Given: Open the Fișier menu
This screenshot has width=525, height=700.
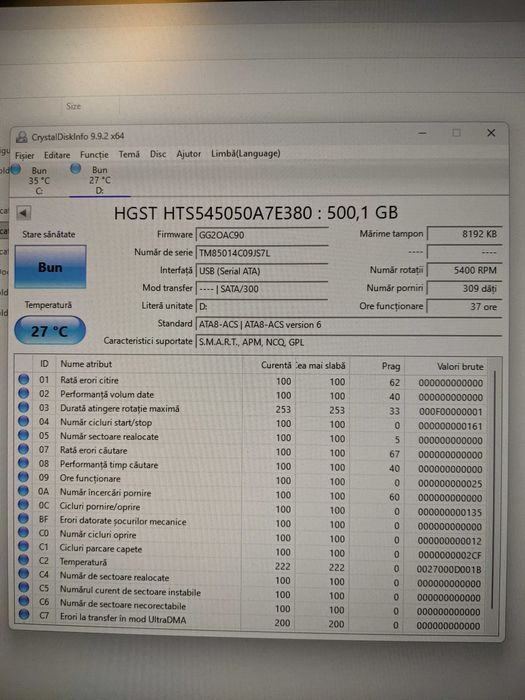Looking at the screenshot, I should point(25,155).
